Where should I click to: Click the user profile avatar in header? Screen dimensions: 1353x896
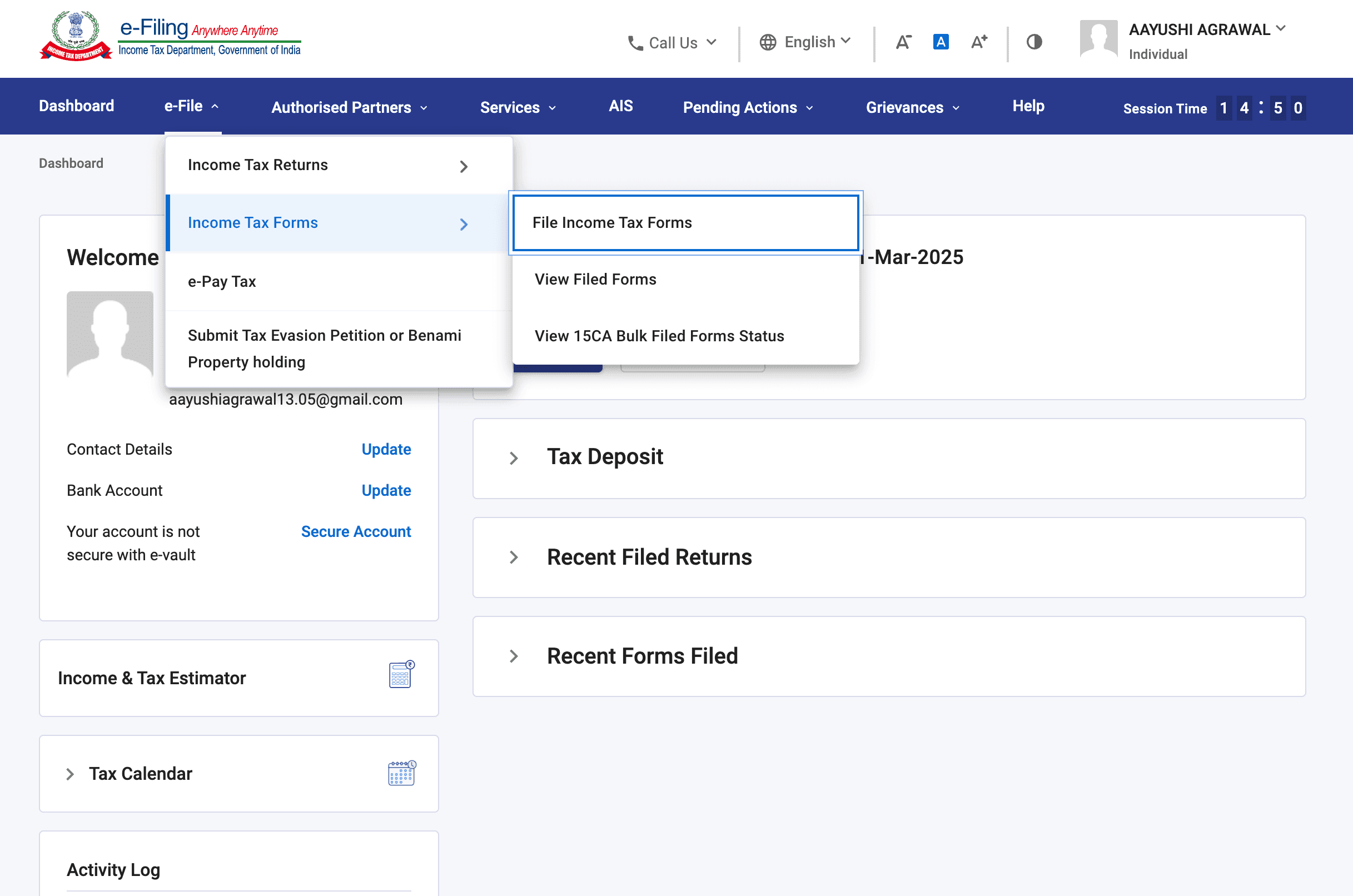pyautogui.click(x=1098, y=39)
